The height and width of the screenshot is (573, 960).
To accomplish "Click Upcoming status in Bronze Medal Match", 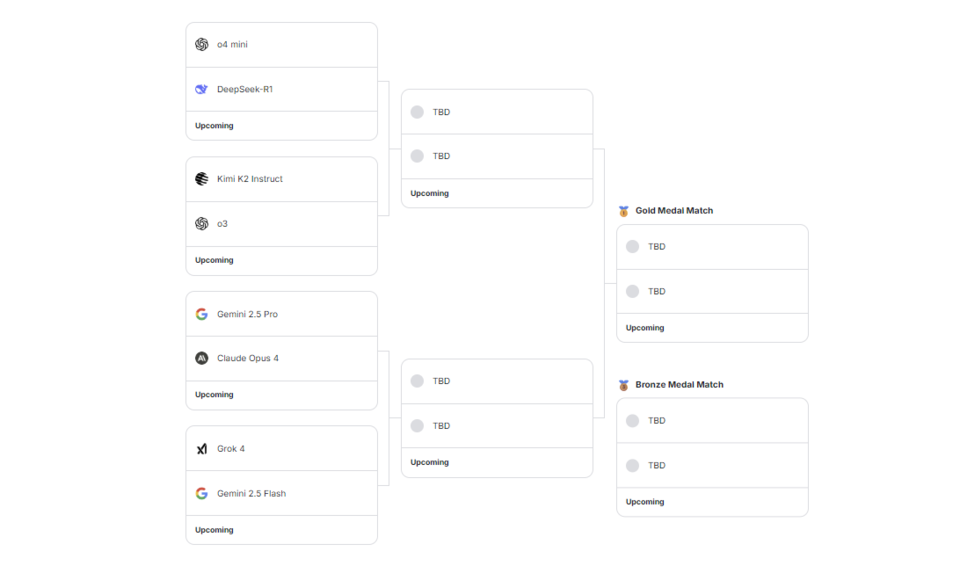I will click(x=645, y=502).
